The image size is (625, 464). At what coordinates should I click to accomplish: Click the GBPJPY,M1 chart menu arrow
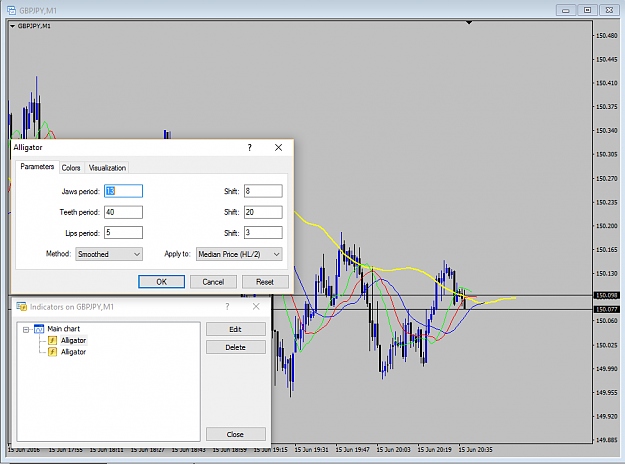tap(12, 26)
